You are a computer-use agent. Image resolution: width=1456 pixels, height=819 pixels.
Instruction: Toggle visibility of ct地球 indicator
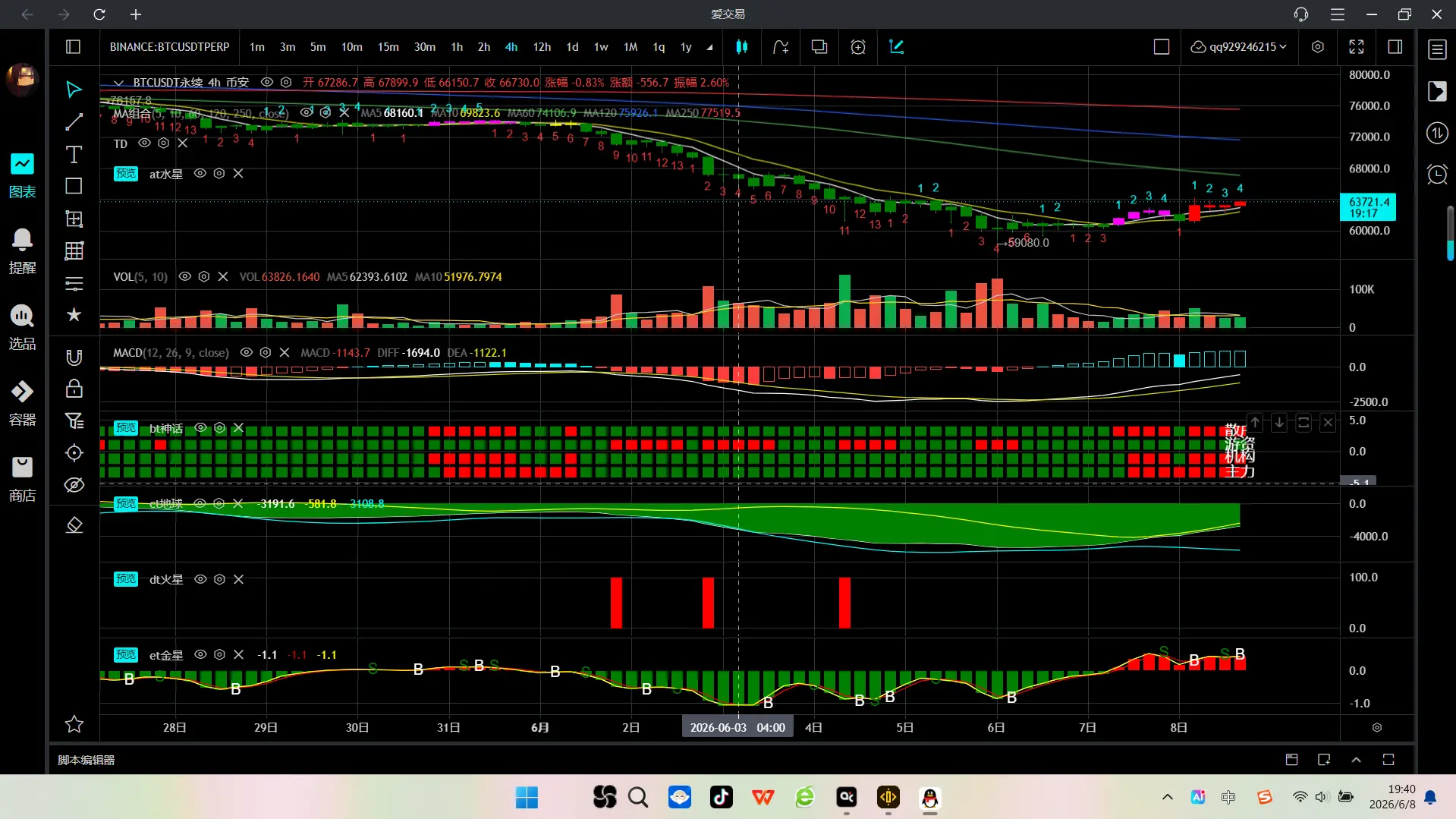pos(200,503)
